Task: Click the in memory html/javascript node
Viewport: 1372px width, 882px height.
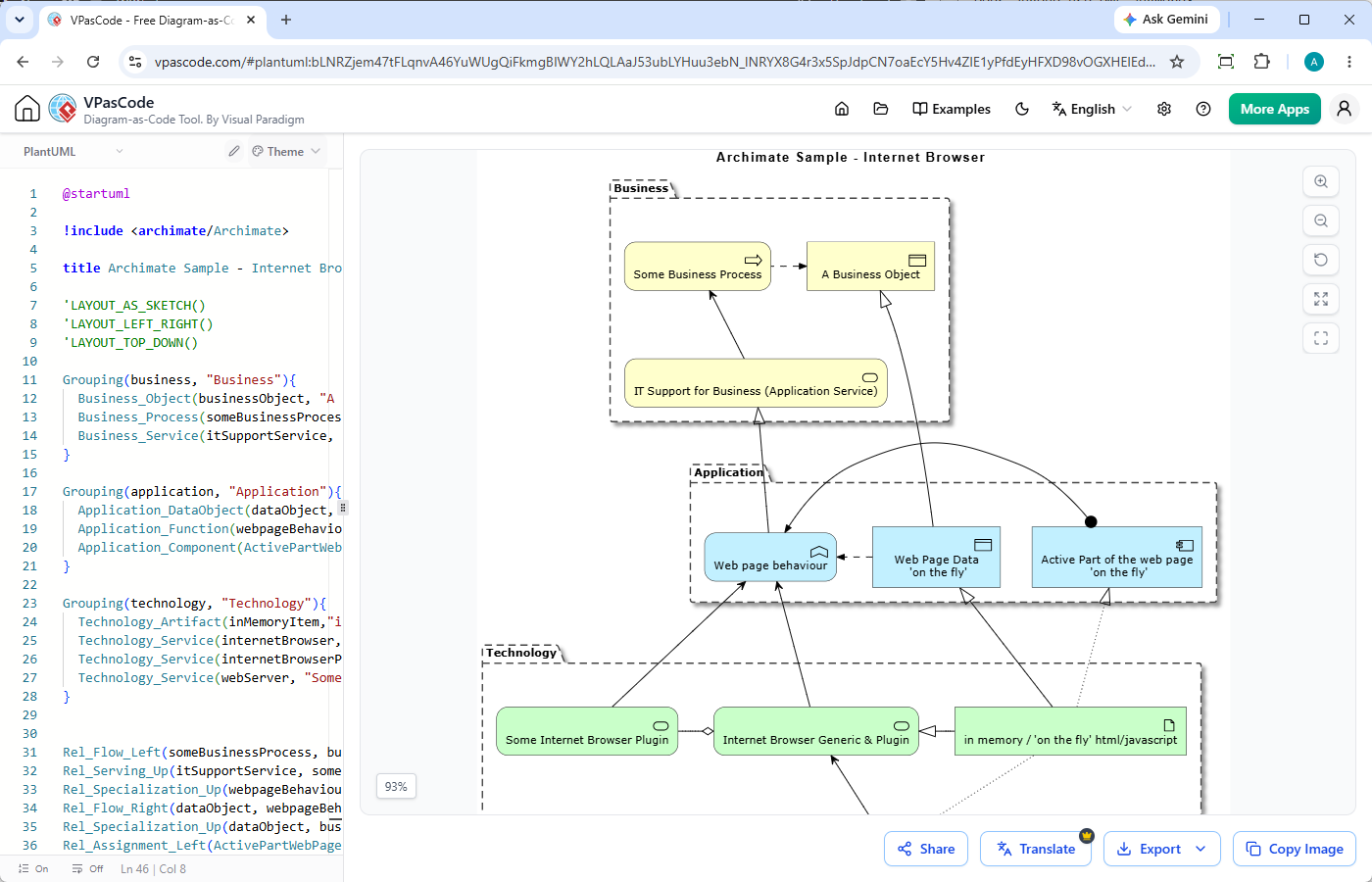Action: (x=1070, y=731)
